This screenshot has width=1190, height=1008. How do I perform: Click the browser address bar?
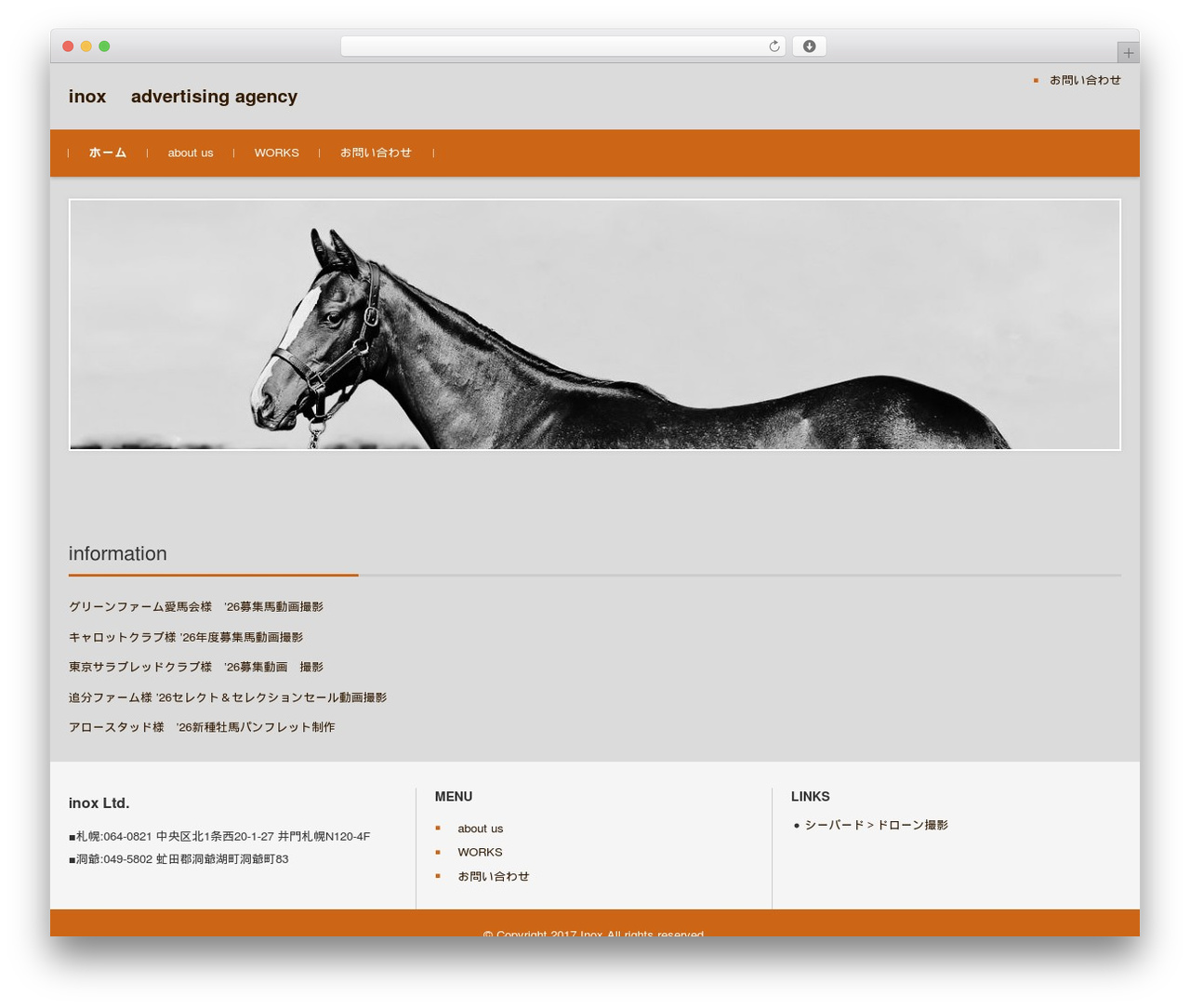[x=562, y=46]
